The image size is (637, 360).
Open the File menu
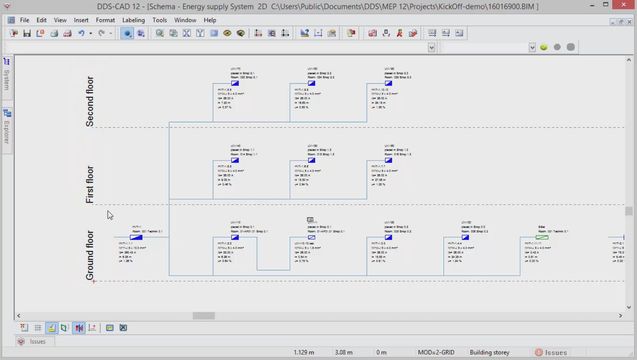click(x=24, y=20)
